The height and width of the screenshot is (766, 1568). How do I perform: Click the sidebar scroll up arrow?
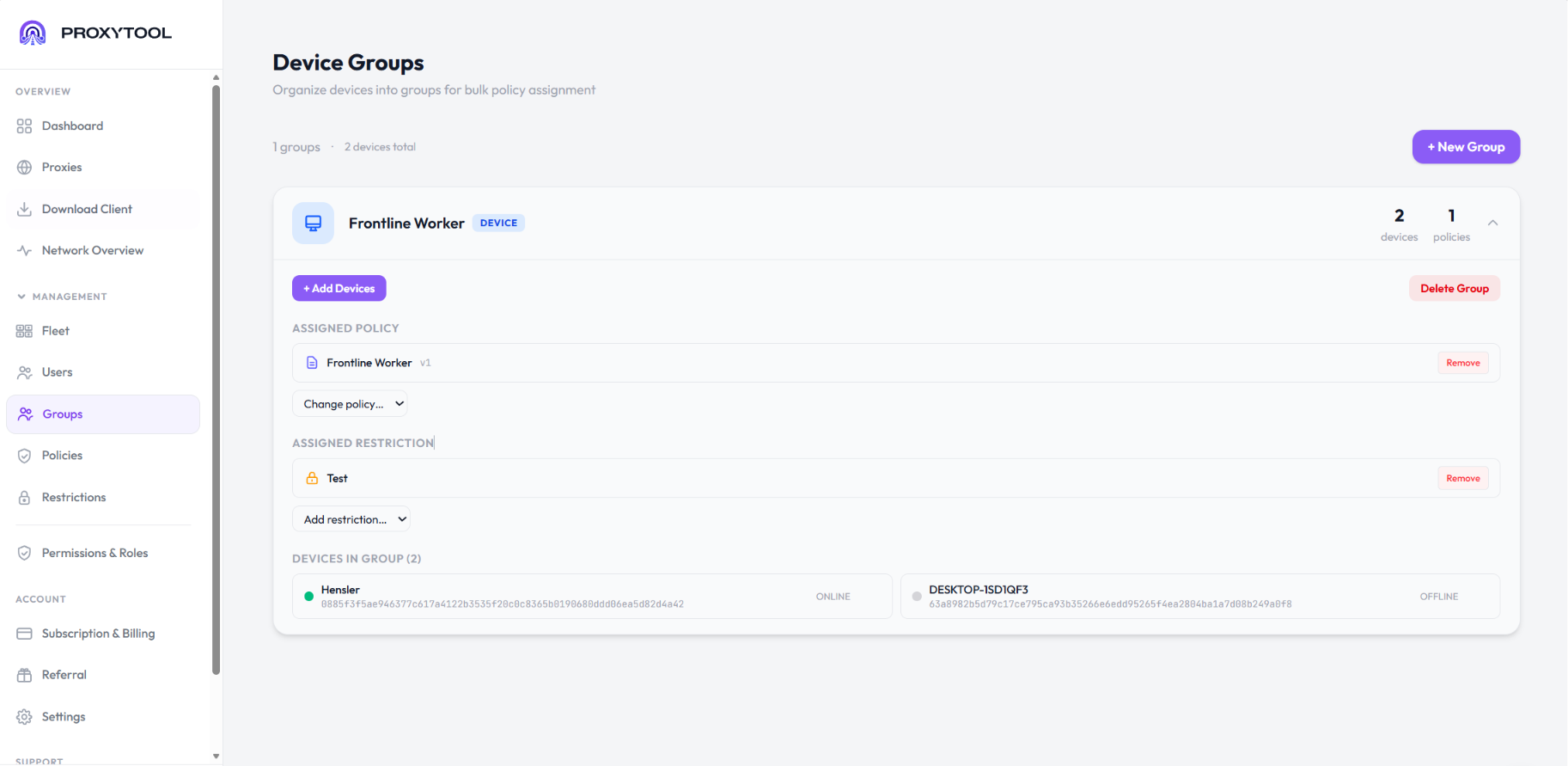click(x=217, y=77)
